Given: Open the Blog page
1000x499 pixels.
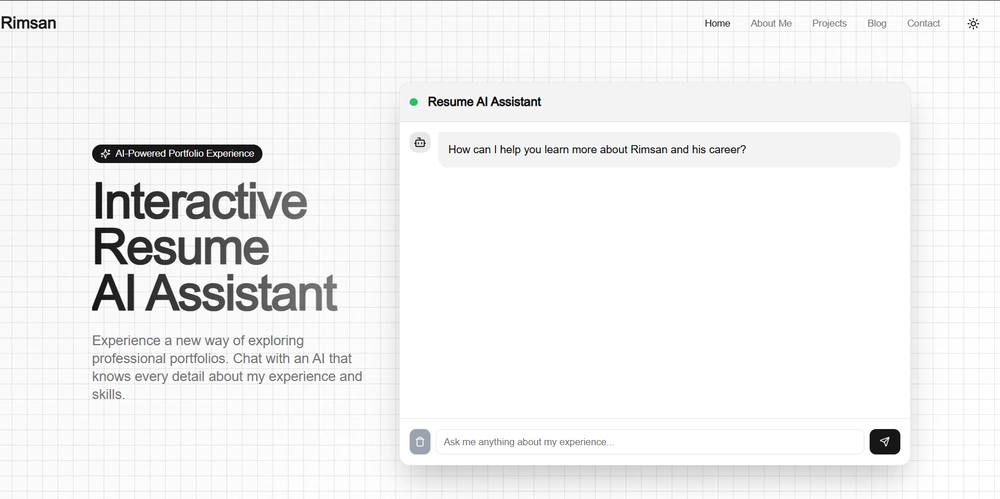Looking at the screenshot, I should coord(877,24).
